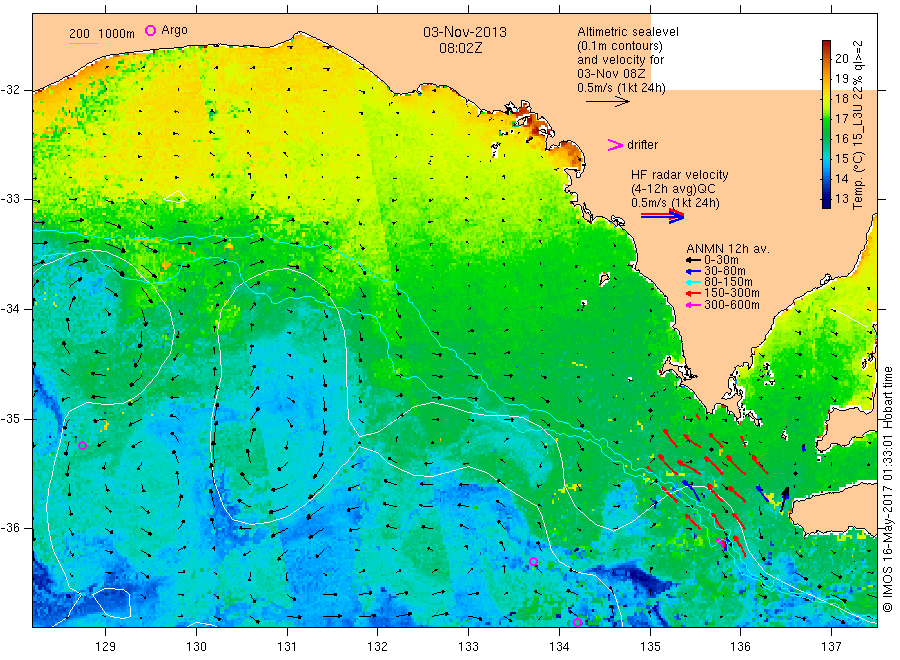Click the magenta Argo circle in the legend
Image resolution: width=900 pixels, height=660 pixels.
(x=150, y=30)
